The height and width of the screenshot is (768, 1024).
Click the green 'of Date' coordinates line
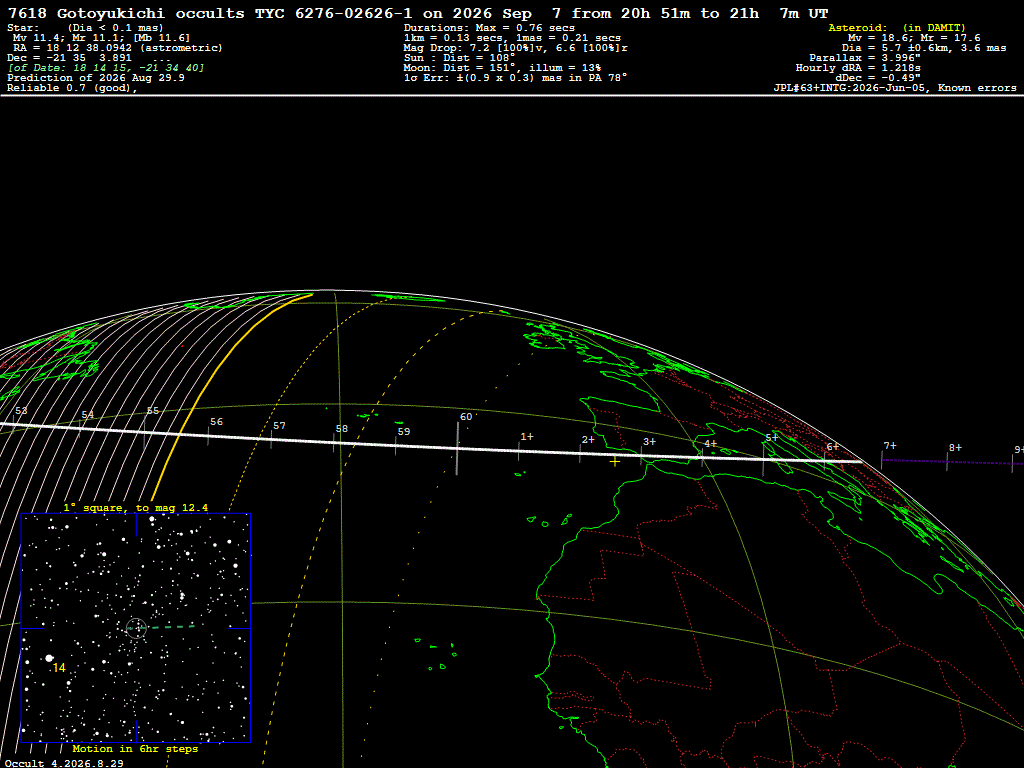tap(106, 68)
